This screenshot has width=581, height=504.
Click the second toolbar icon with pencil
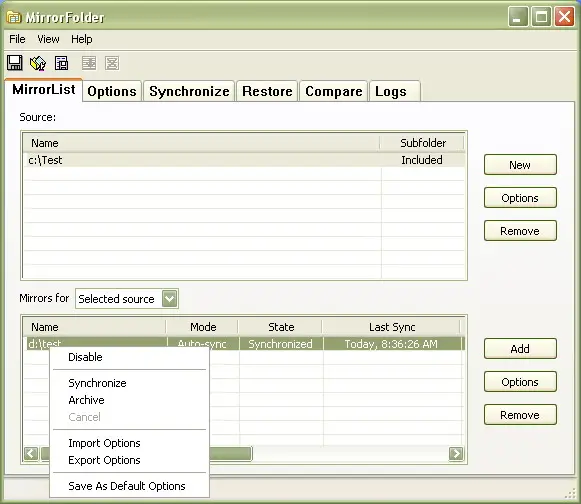(38, 63)
